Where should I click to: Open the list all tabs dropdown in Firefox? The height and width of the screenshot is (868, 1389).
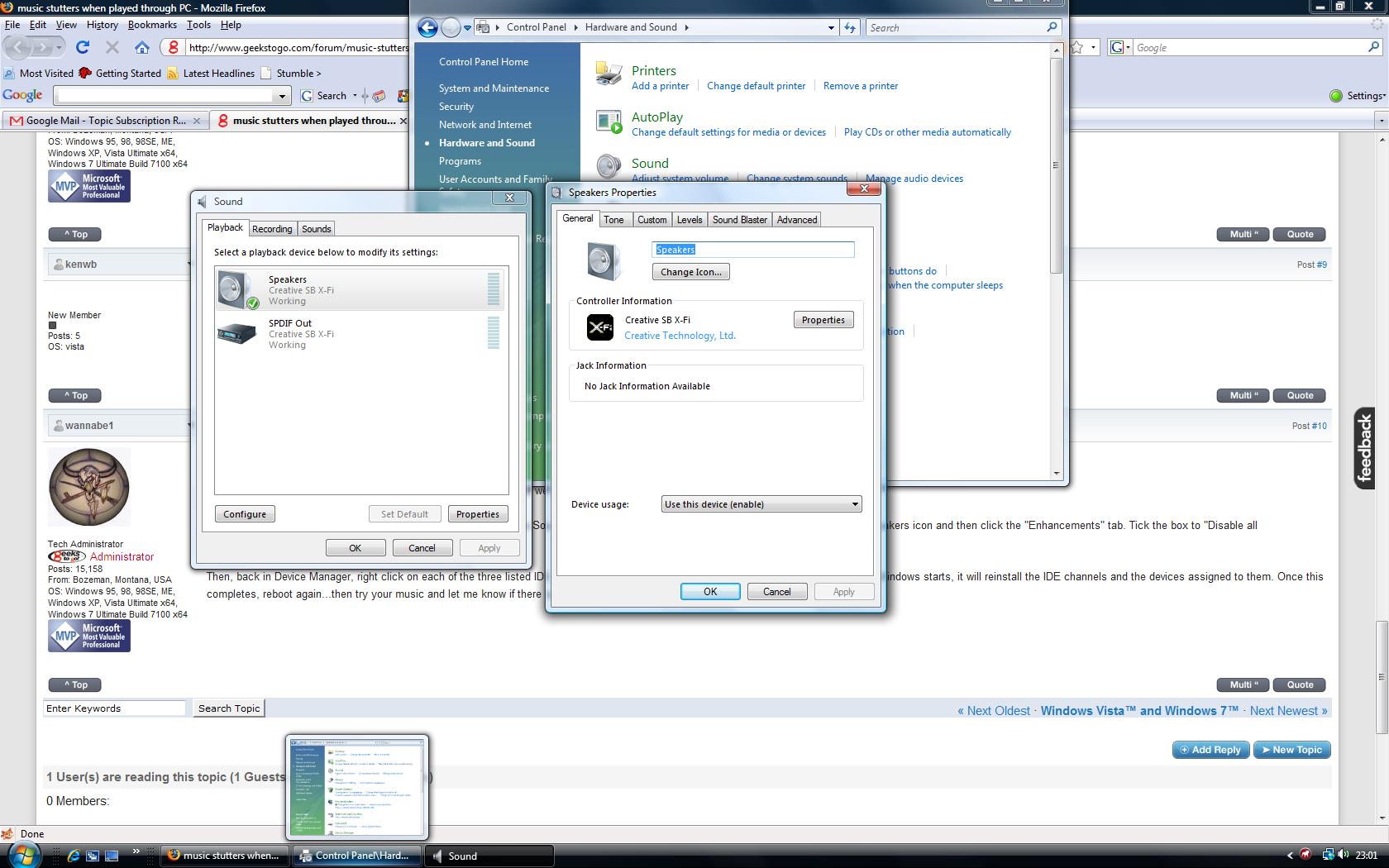[x=1381, y=121]
